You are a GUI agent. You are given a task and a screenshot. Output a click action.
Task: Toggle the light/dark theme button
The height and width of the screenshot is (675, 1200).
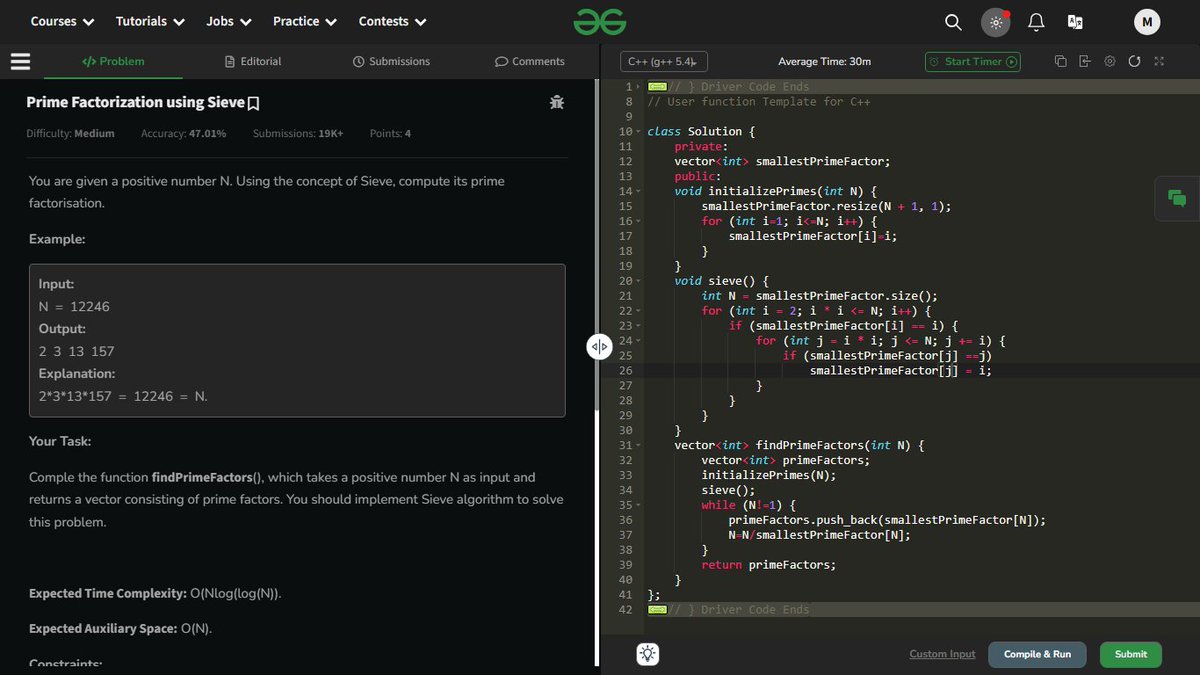click(x=995, y=22)
